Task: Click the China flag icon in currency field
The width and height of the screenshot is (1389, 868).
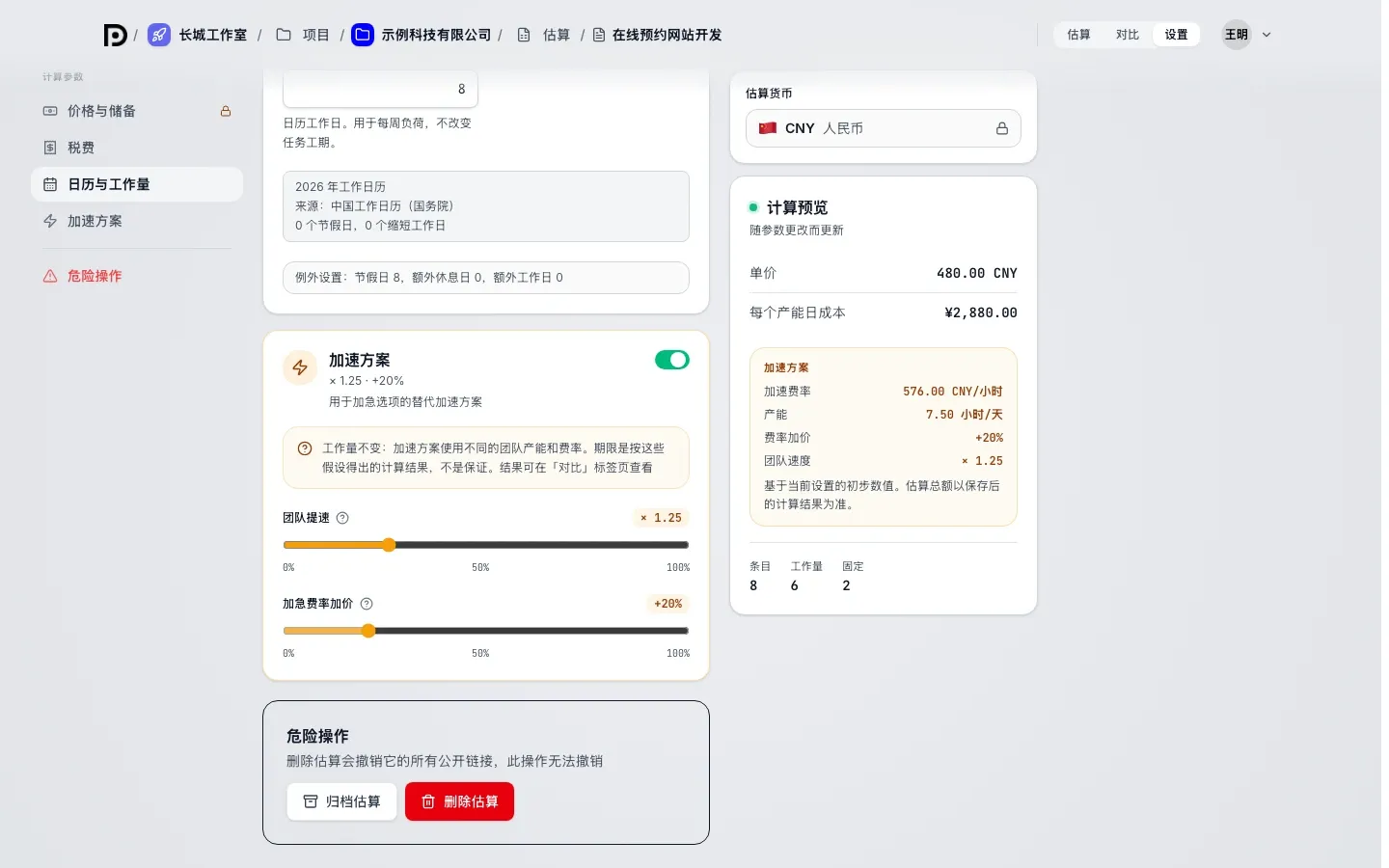Action: tap(768, 128)
